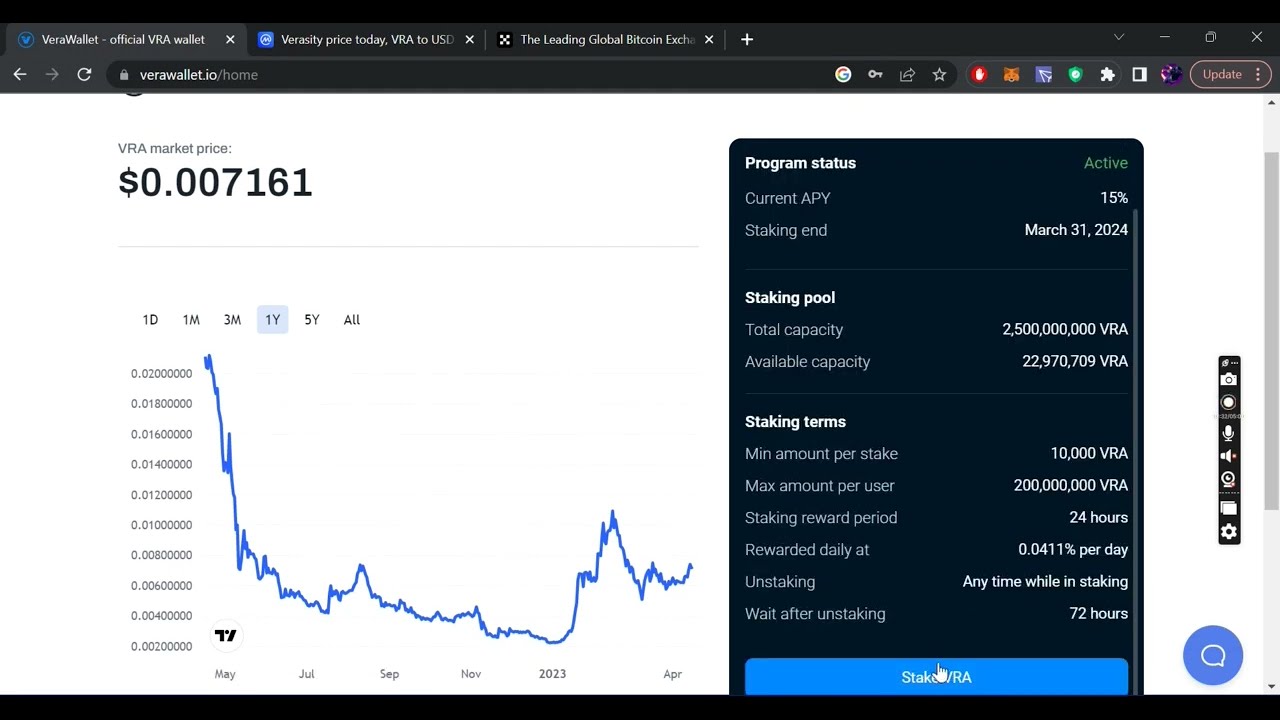Open the MetaMask fox extension

tap(1011, 74)
